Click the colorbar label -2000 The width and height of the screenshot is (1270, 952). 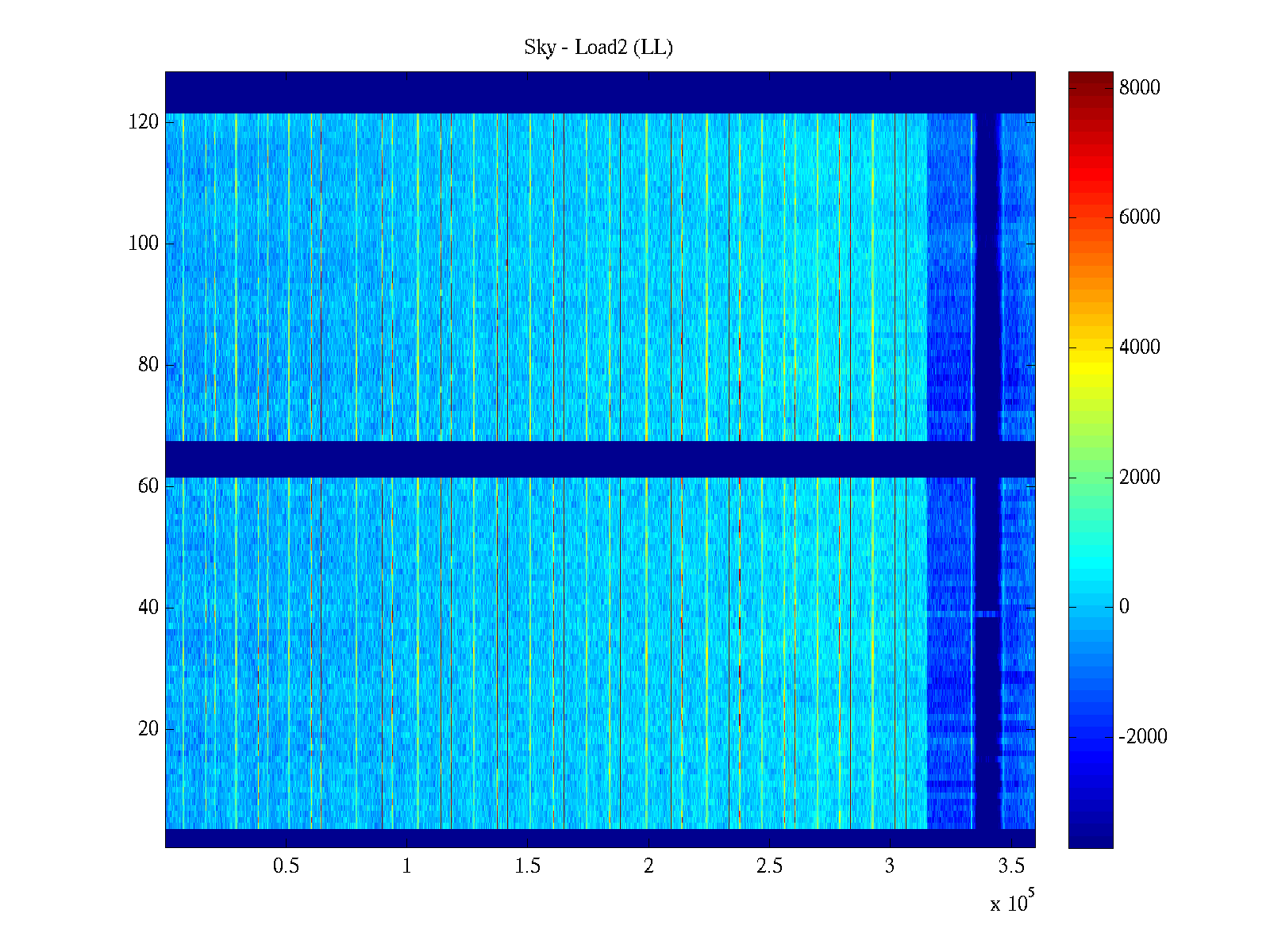[x=1143, y=737]
